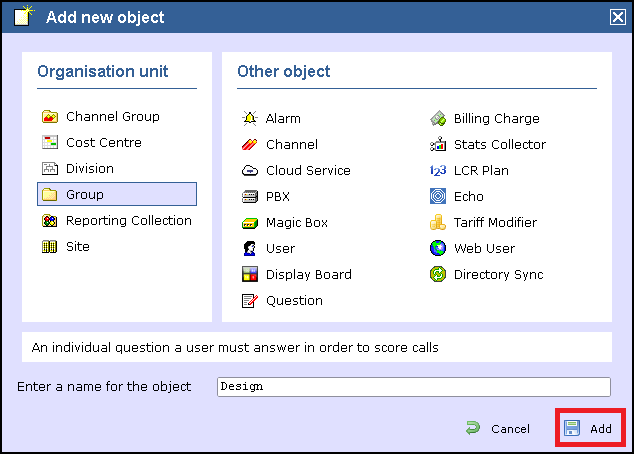The height and width of the screenshot is (454, 634).
Task: Click the PBX device icon
Action: click(x=249, y=196)
